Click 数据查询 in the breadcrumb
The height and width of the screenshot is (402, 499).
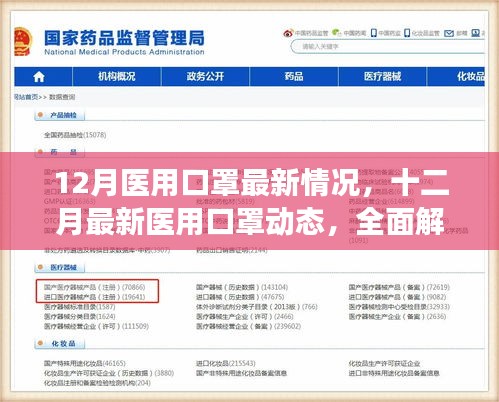[x=62, y=97]
